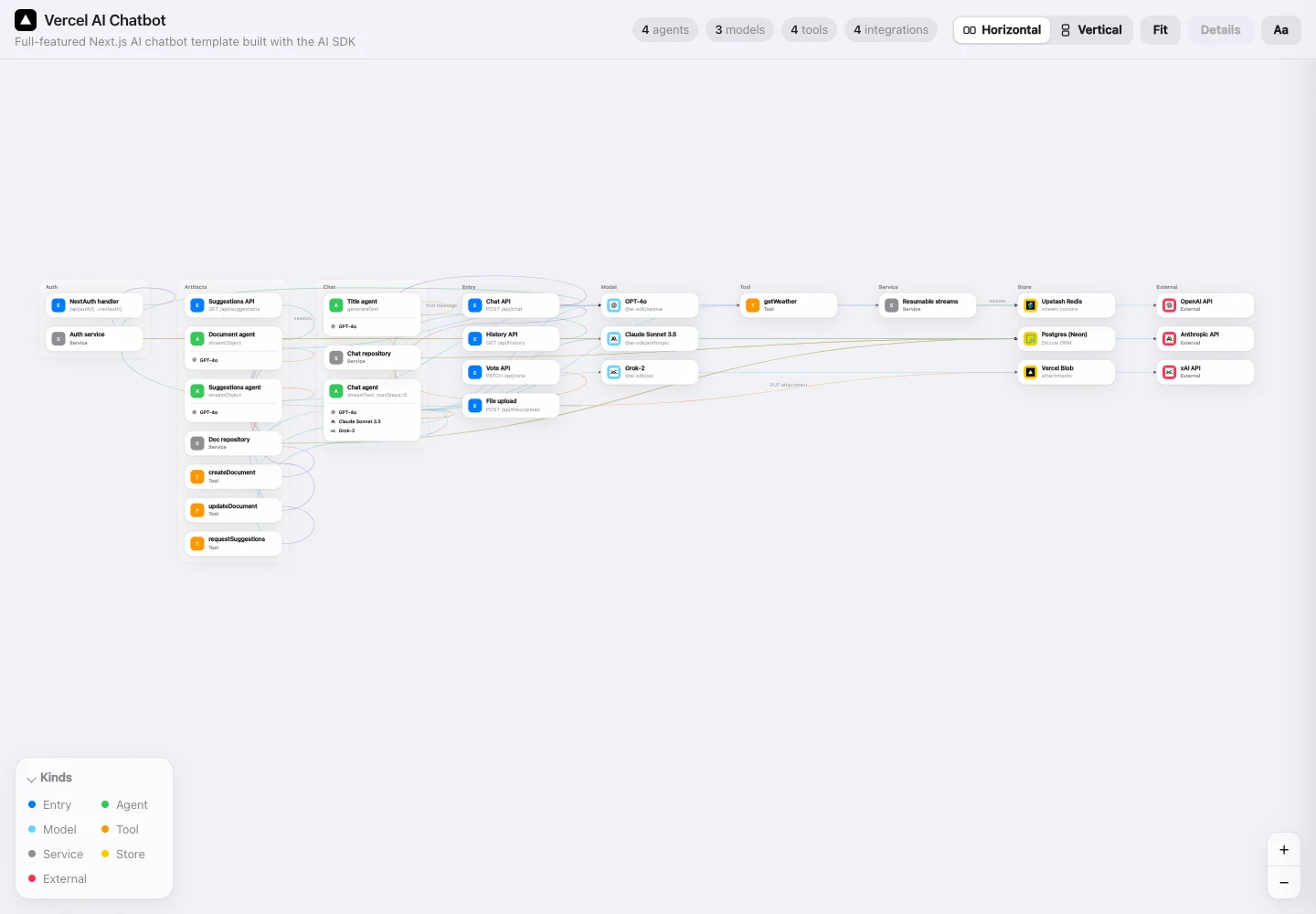Click the Vercel AI Chatbot title
The width and height of the screenshot is (1316, 914).
click(105, 20)
